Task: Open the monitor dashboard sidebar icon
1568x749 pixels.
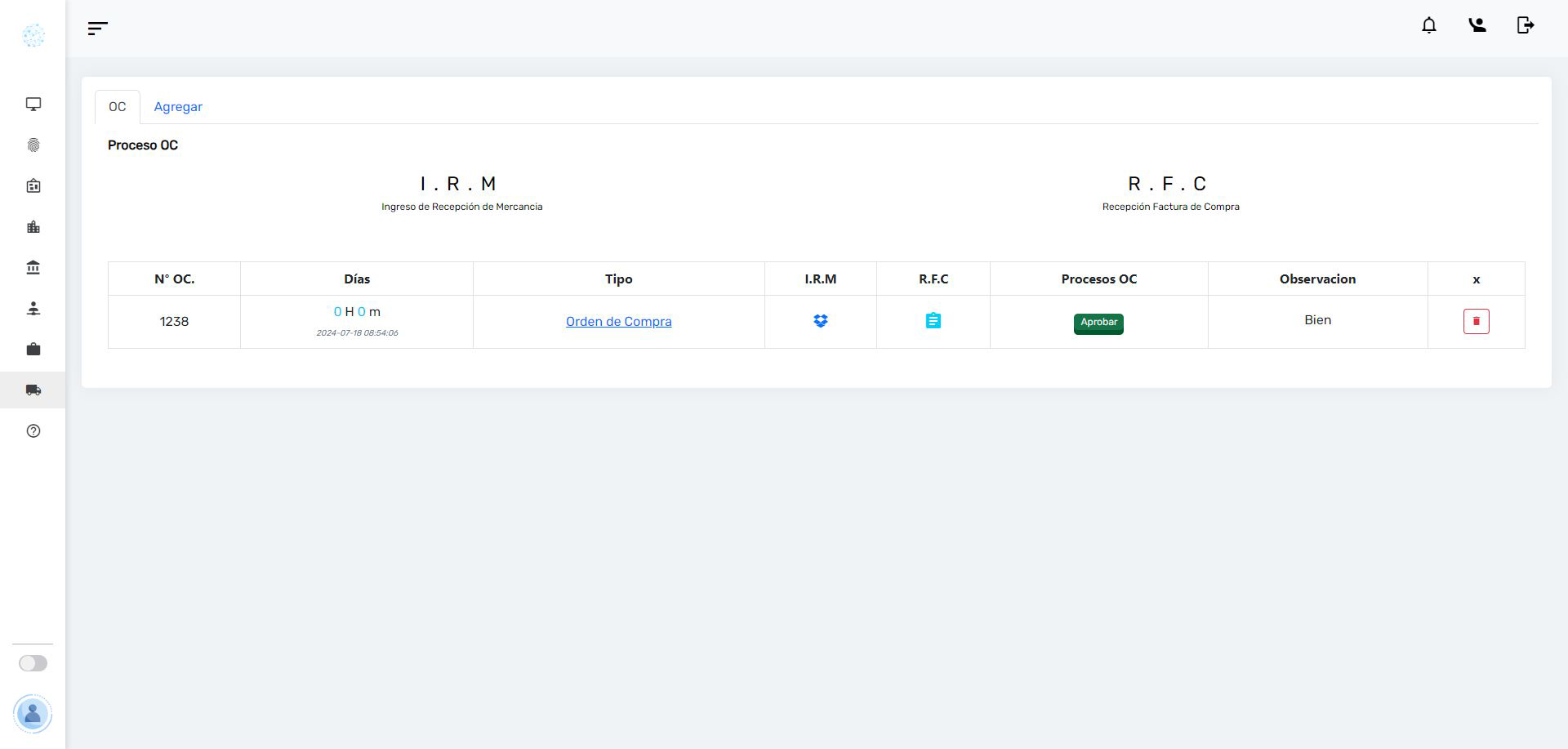Action: 33,105
